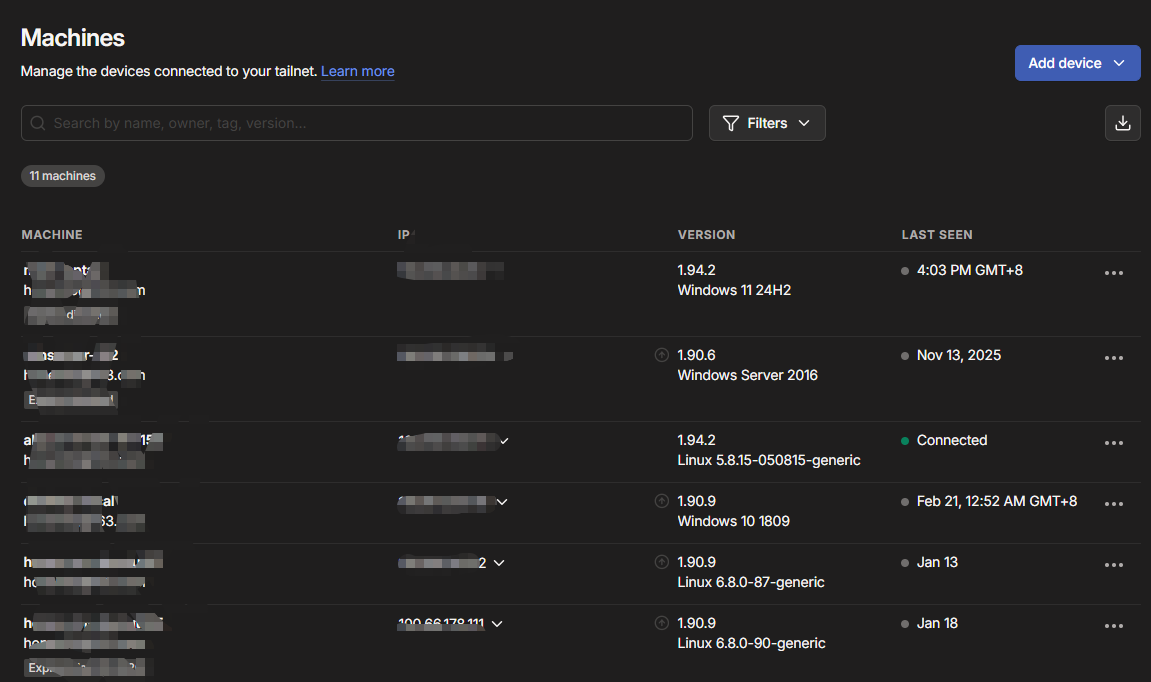The width and height of the screenshot is (1151, 682).
Task: Open the three-dot menu for Windows 10 1809 machine
Action: 1113,504
